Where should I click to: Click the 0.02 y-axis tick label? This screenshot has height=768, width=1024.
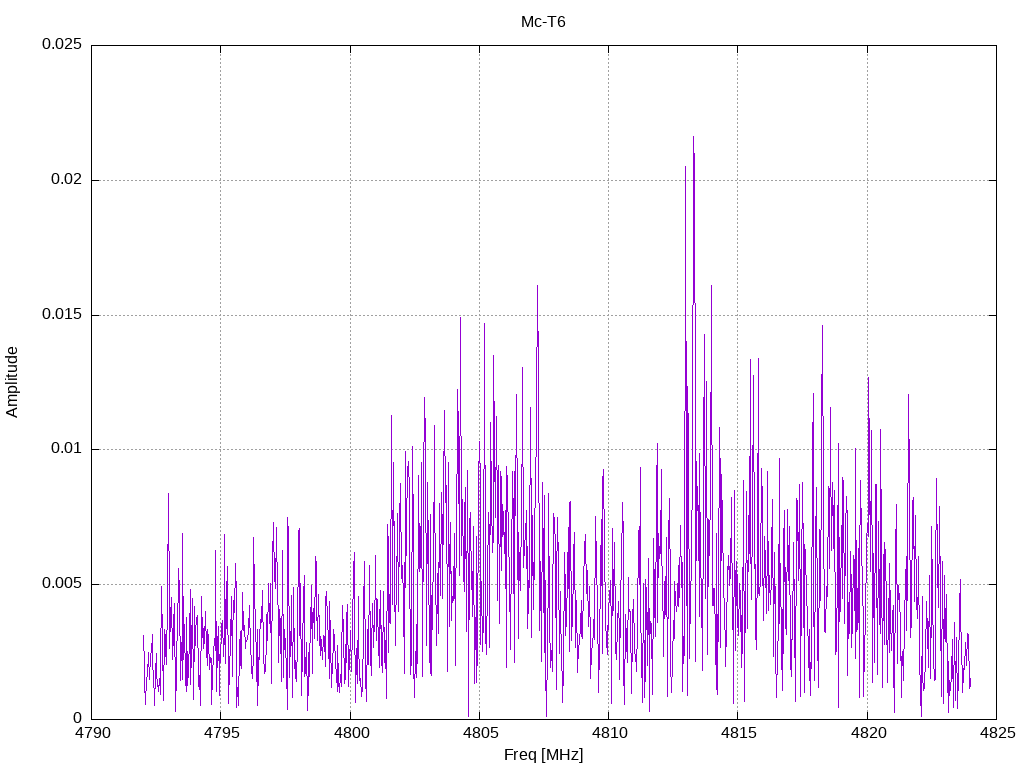click(x=67, y=180)
